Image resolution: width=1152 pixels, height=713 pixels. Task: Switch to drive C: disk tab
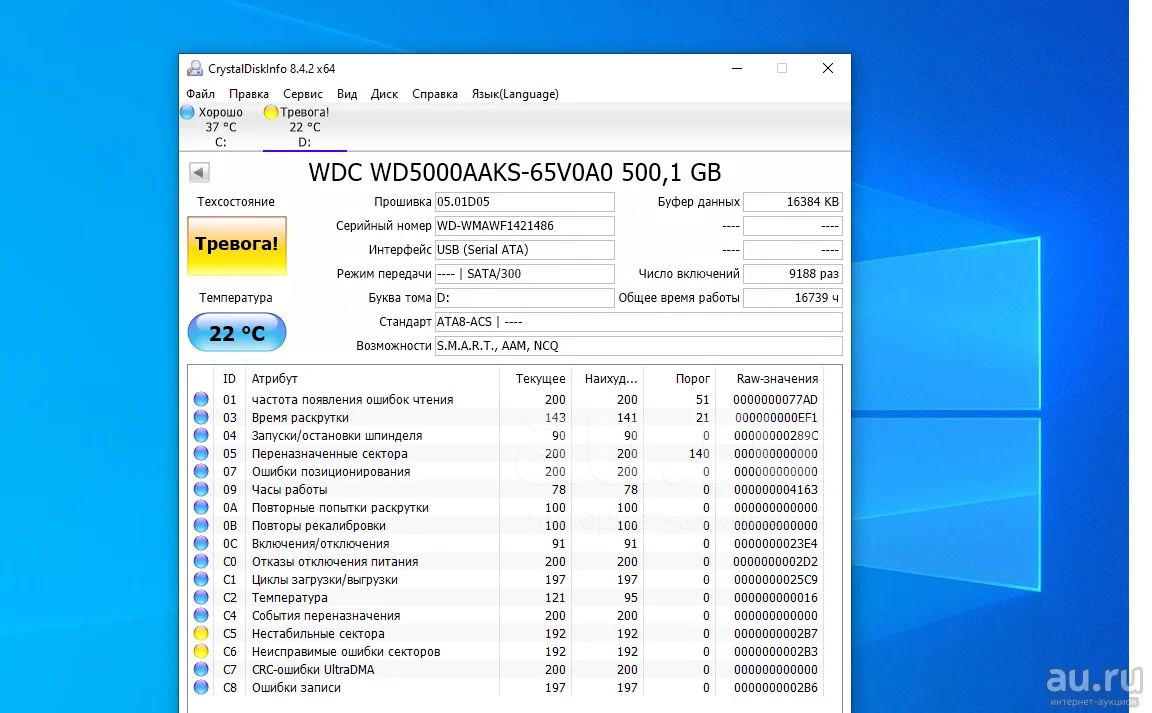(220, 127)
